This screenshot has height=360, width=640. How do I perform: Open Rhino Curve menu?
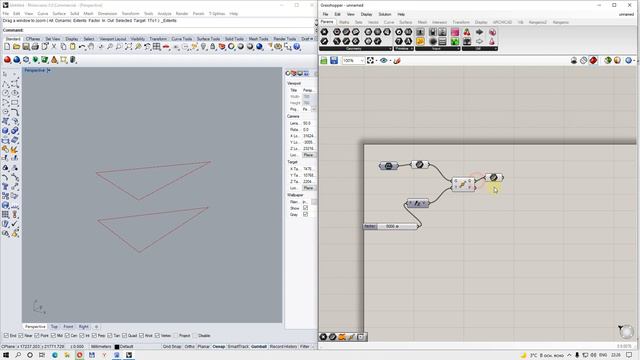pyautogui.click(x=42, y=13)
